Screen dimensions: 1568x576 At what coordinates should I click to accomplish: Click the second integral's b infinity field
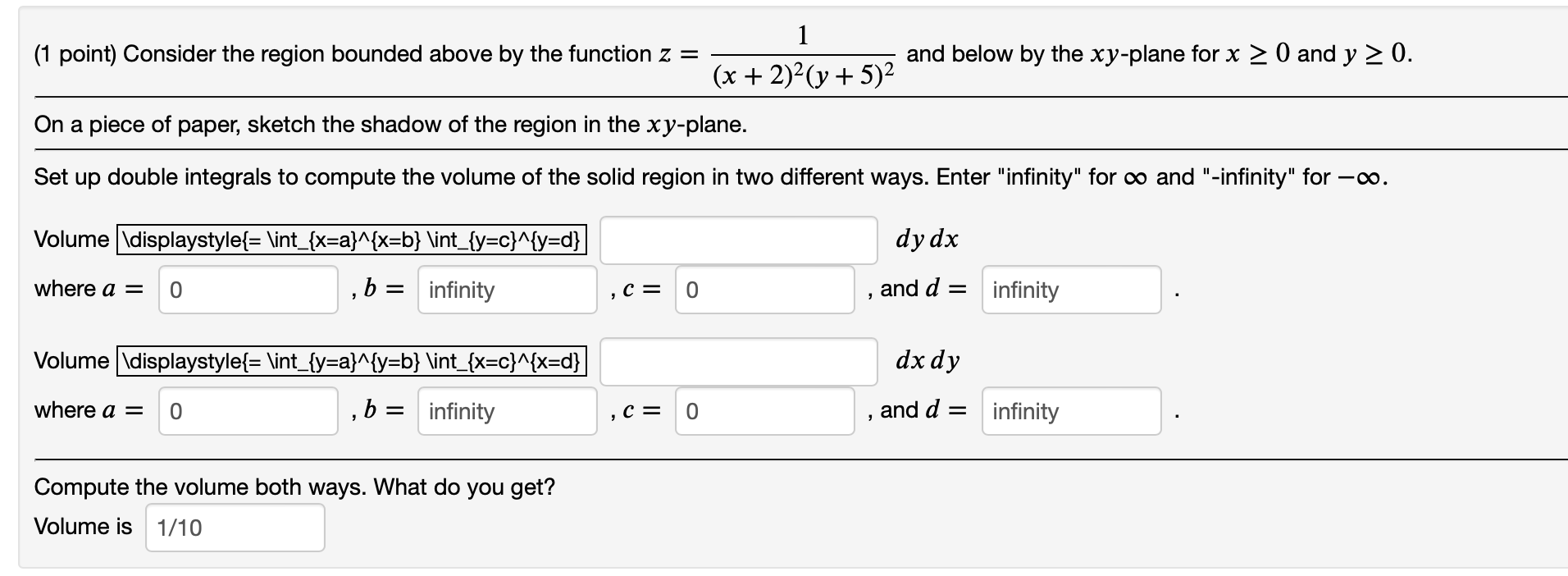pyautogui.click(x=506, y=411)
